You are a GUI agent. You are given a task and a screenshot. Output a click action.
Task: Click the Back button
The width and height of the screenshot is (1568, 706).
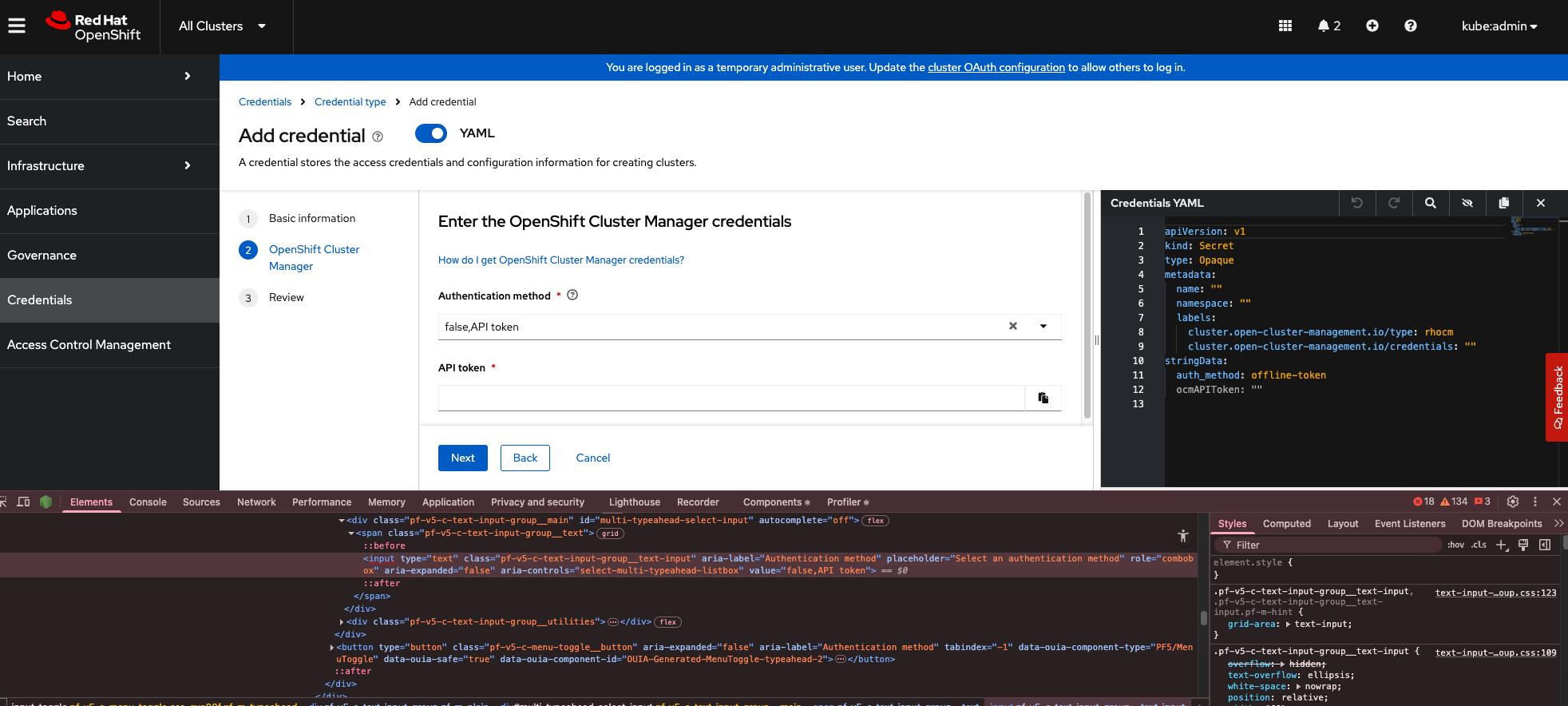coord(525,458)
